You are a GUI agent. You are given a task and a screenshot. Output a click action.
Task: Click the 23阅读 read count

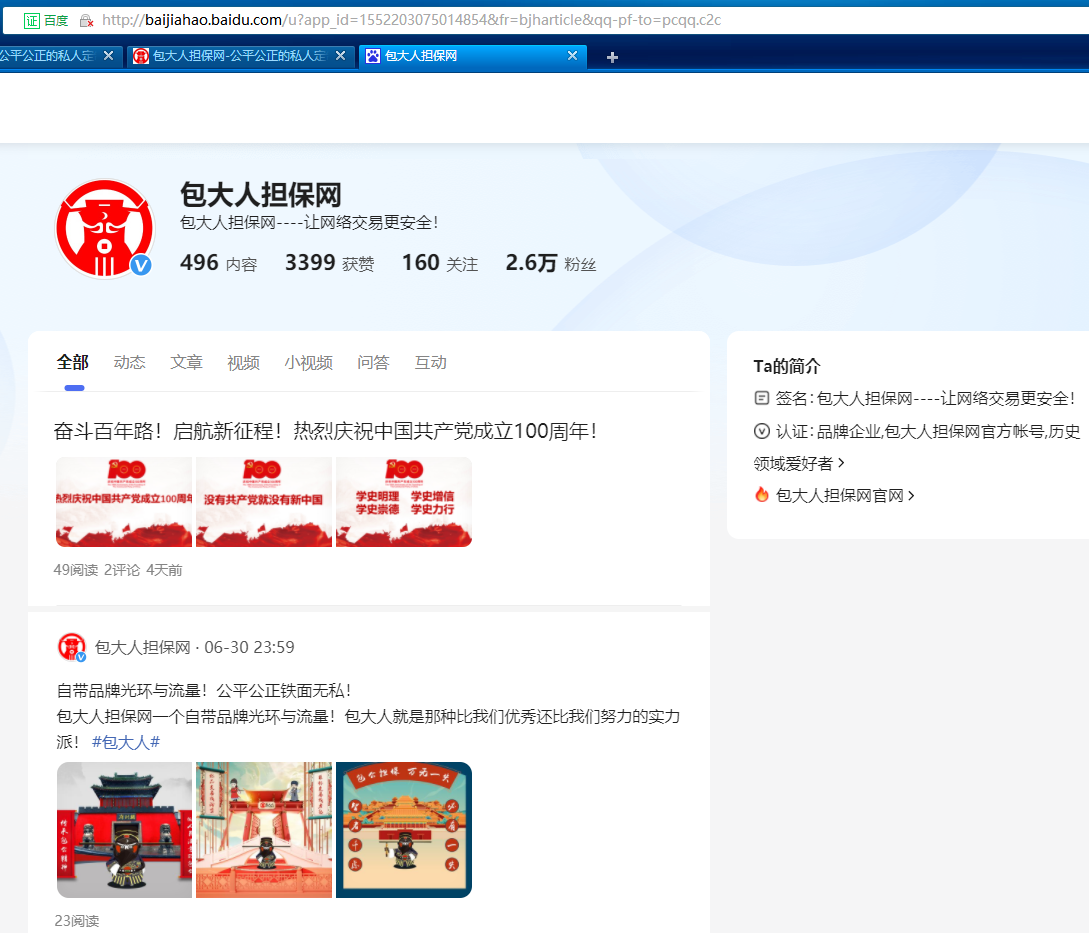point(76,920)
